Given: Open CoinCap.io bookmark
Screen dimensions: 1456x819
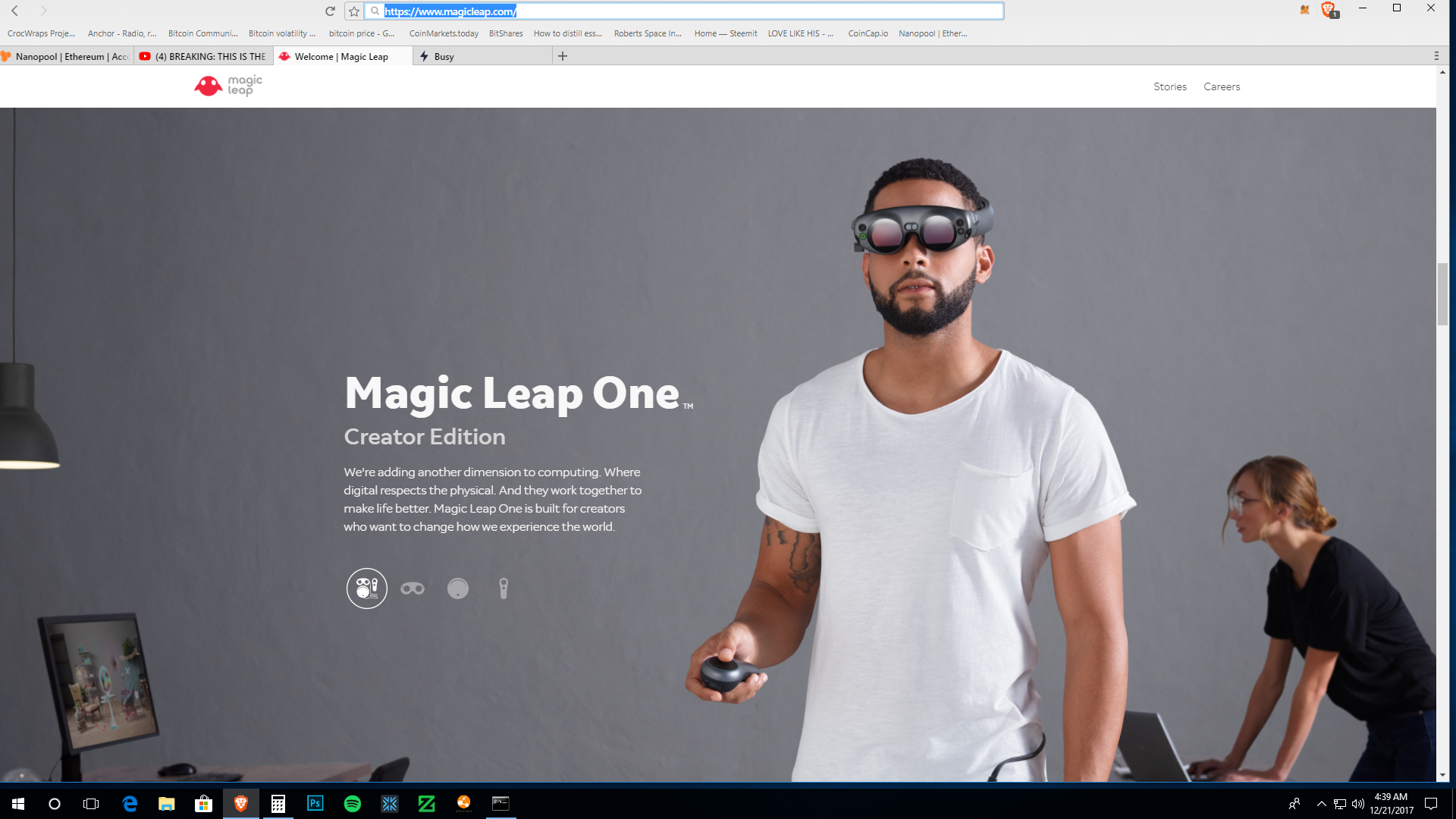Looking at the screenshot, I should (x=868, y=33).
